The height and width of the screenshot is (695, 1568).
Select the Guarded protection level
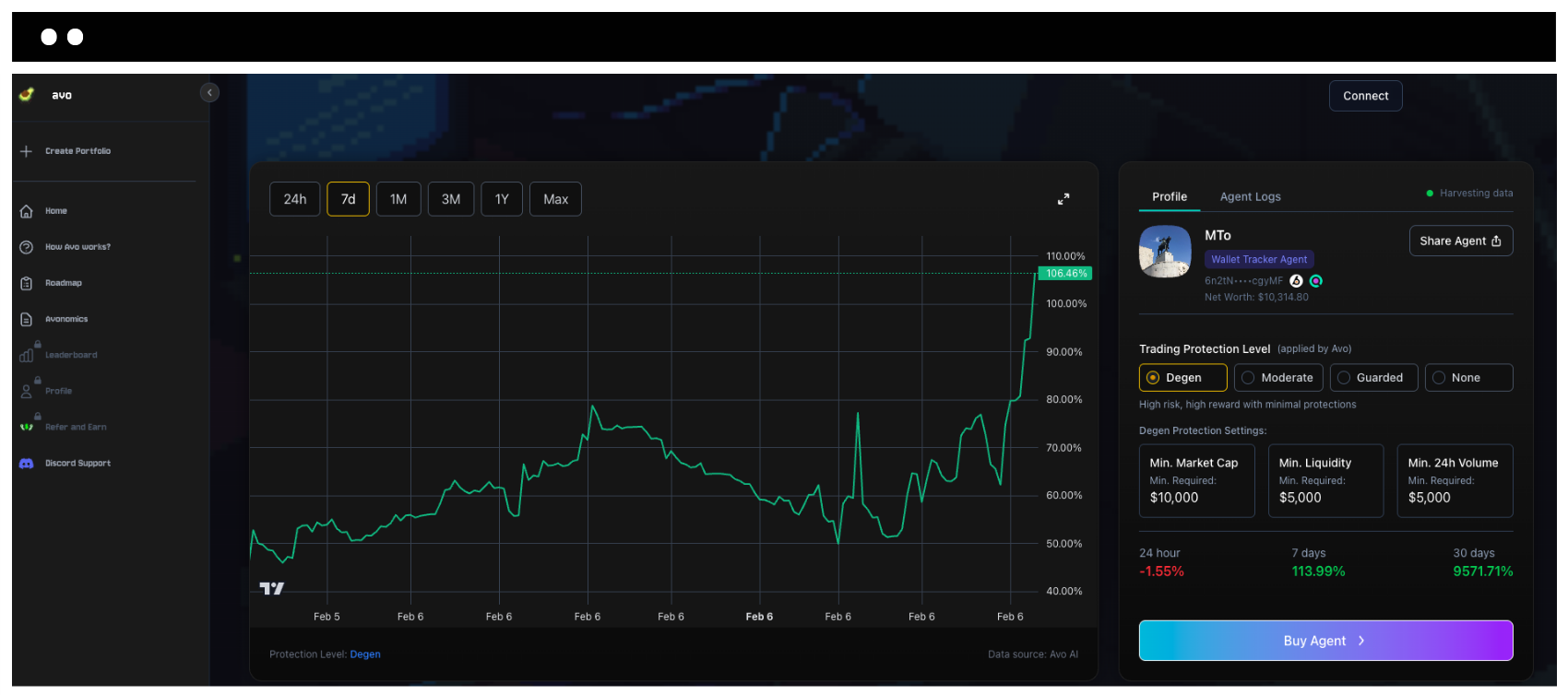click(1373, 378)
